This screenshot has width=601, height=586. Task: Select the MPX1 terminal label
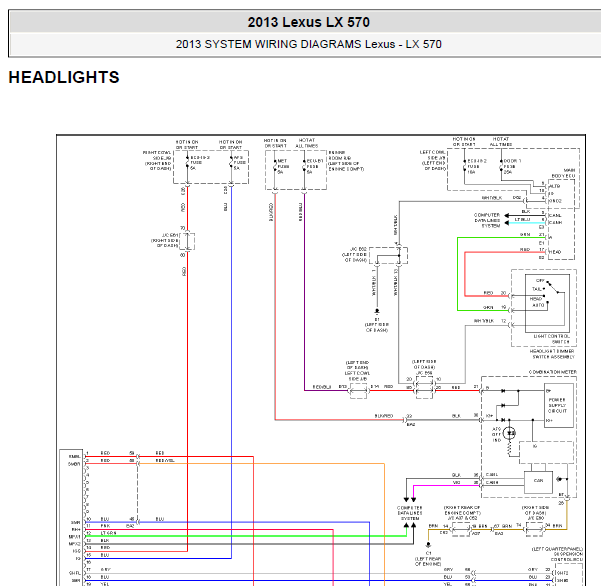point(74,537)
